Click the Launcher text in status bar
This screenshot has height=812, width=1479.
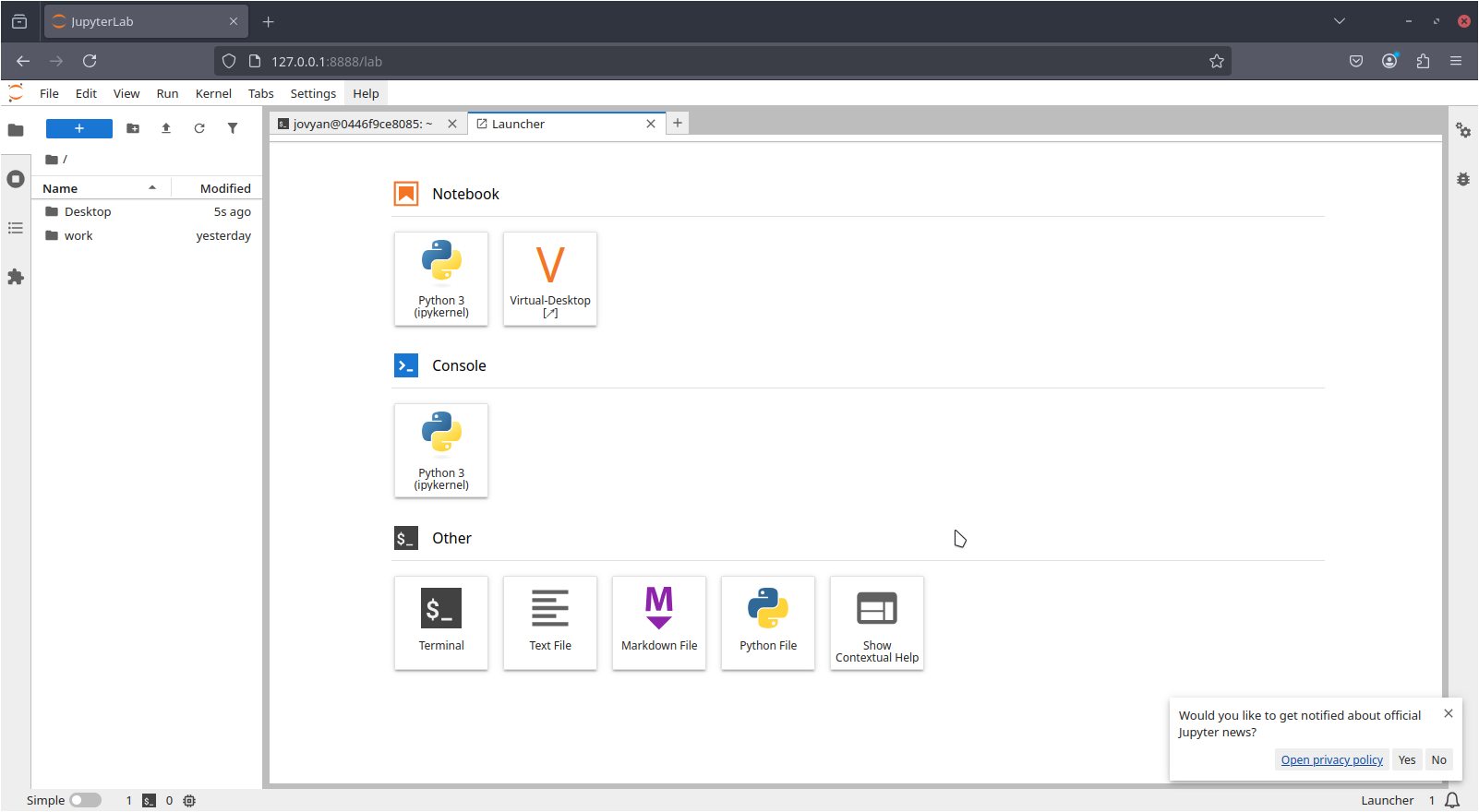coord(1387,800)
